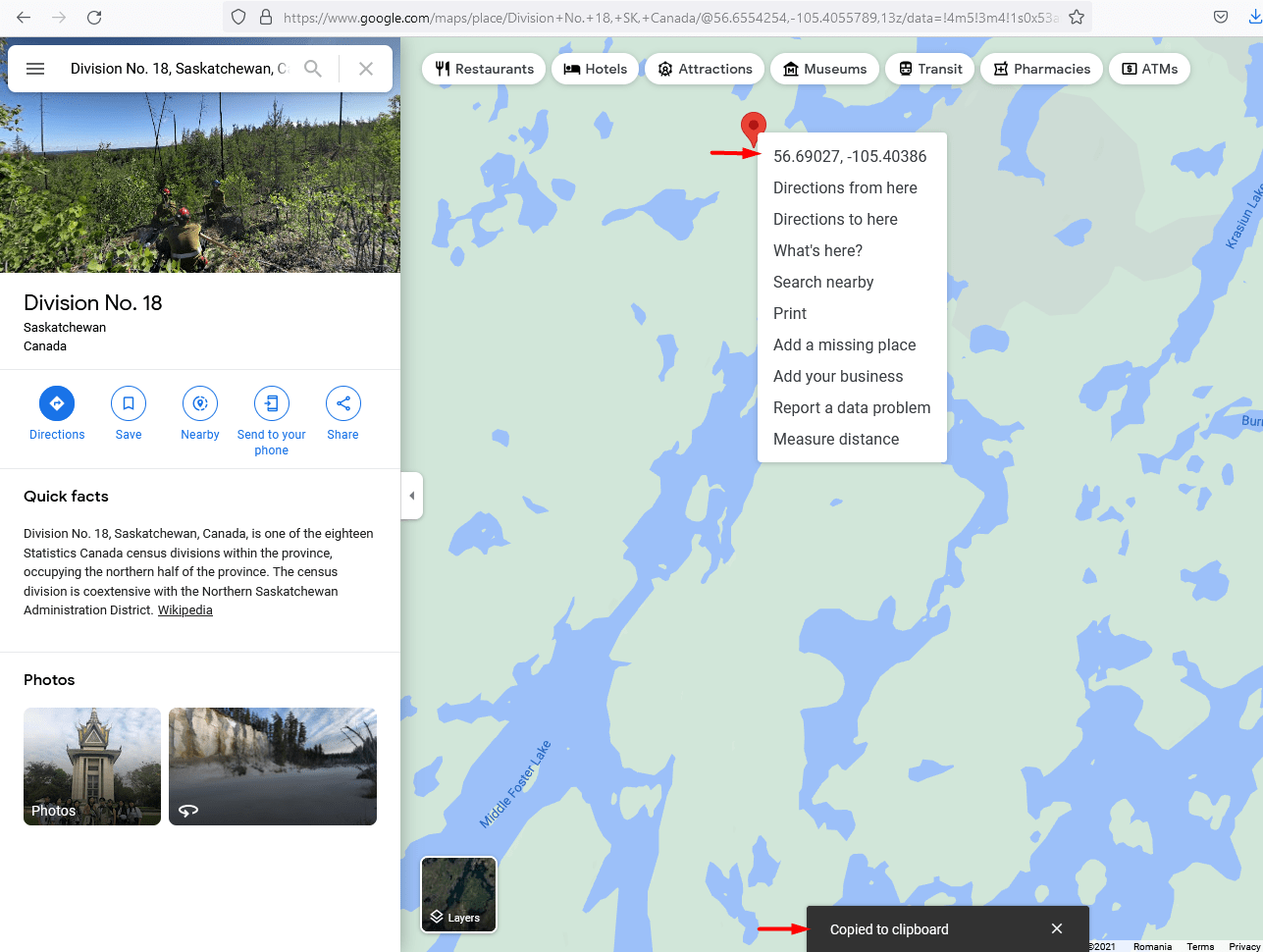Choose Print from the context menu
This screenshot has height=952, width=1263.
click(x=852, y=313)
